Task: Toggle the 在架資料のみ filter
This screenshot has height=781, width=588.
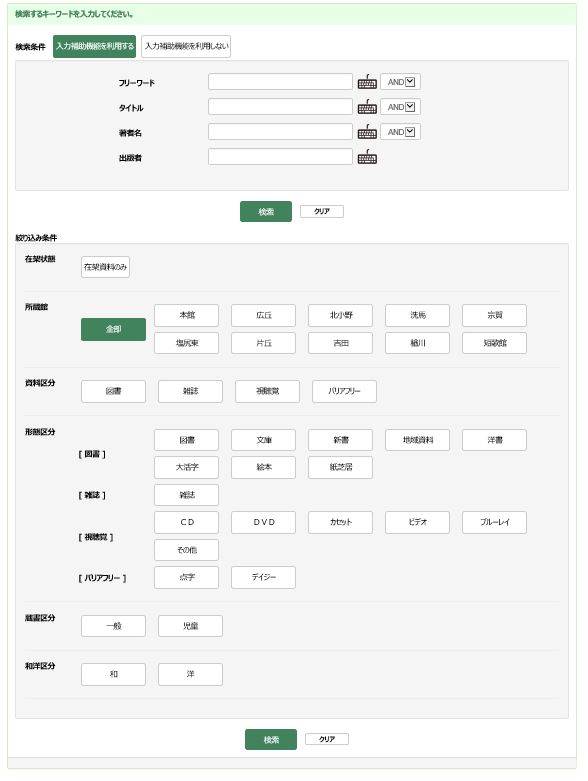Action: click(x=105, y=267)
